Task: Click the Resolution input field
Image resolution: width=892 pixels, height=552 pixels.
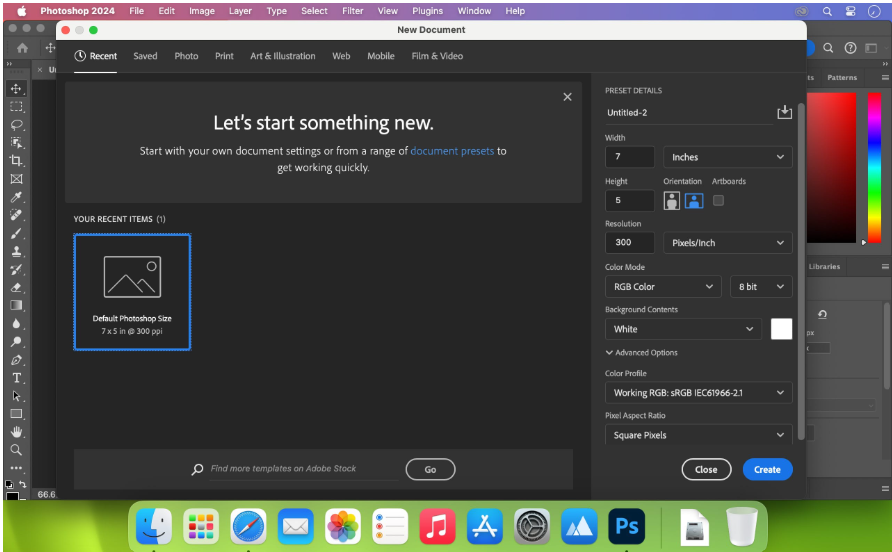Action: click(x=630, y=242)
